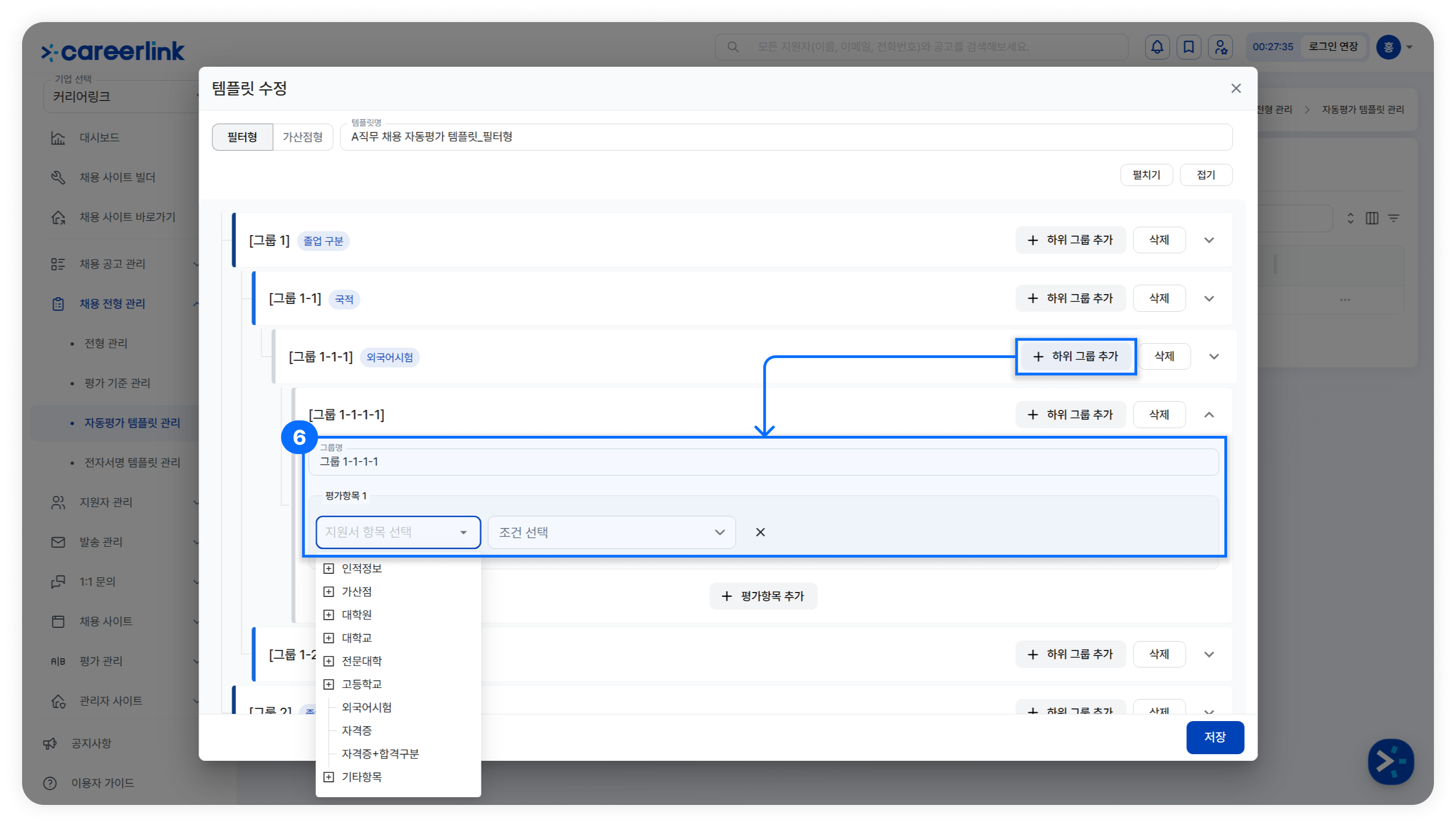Choose 외국어시험 from the item list

click(x=367, y=708)
